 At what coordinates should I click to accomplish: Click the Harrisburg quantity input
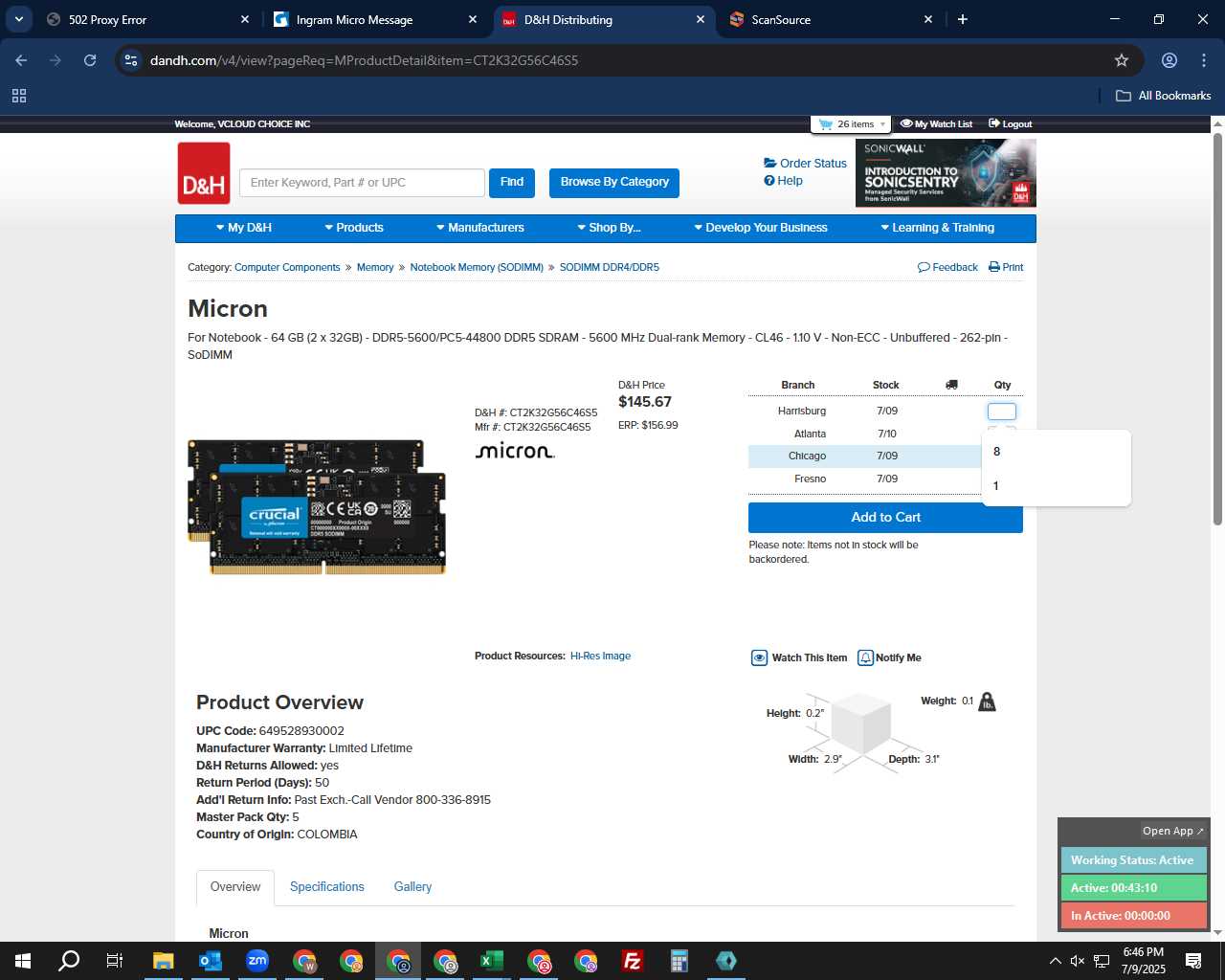[x=1001, y=412]
